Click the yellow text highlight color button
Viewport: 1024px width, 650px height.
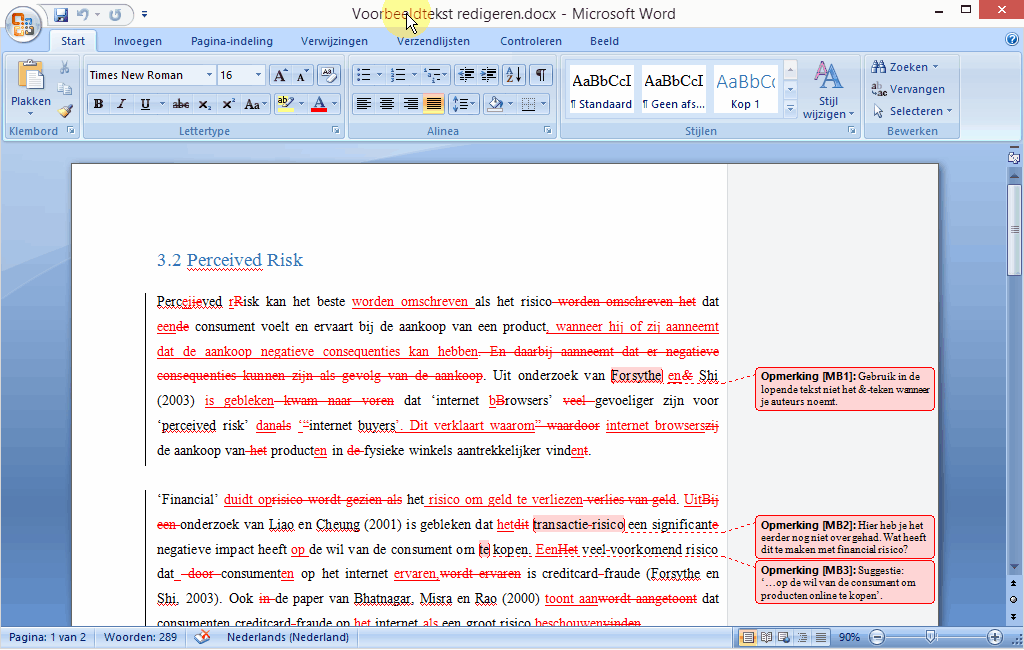(x=285, y=104)
